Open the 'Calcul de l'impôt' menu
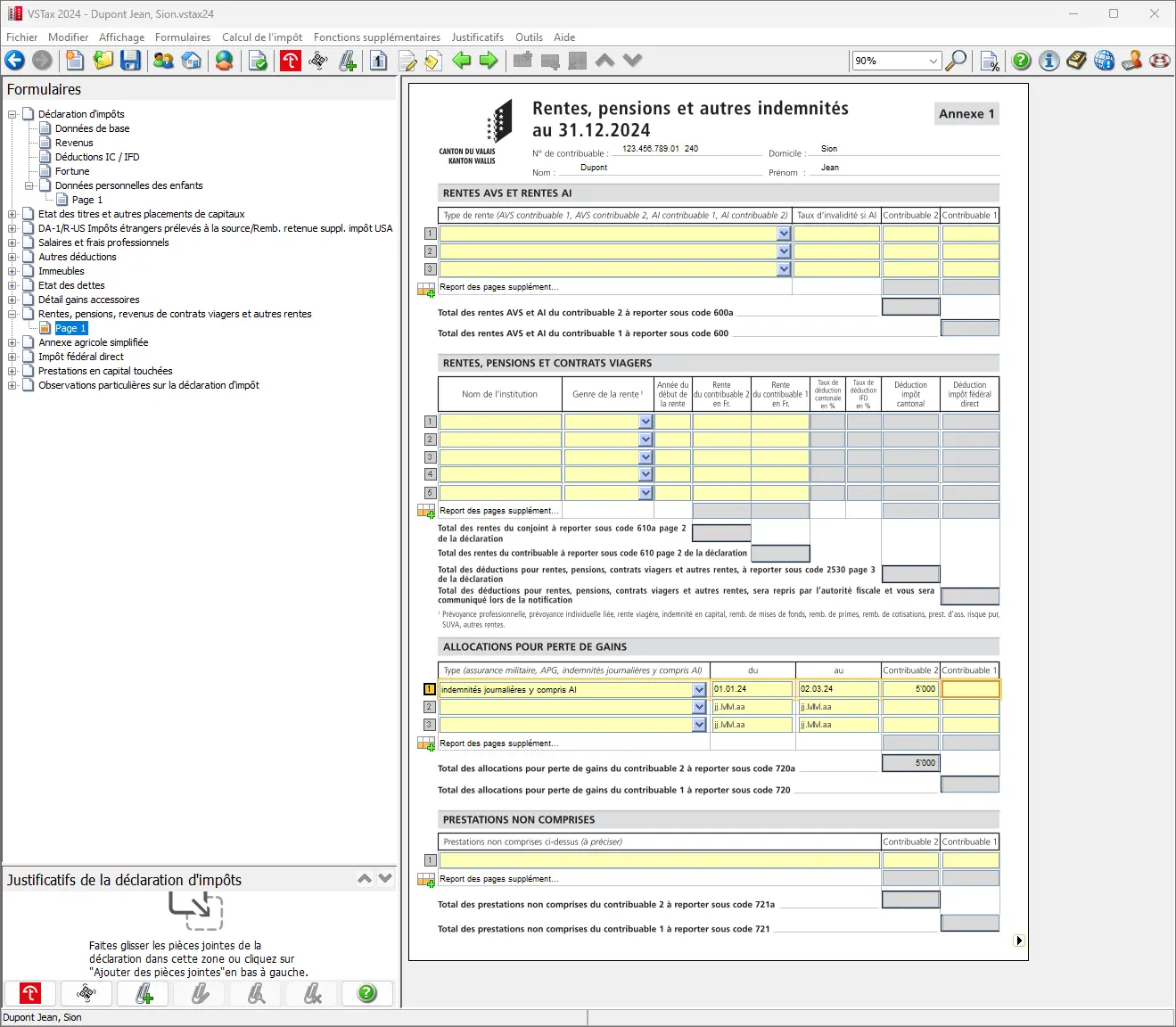The height and width of the screenshot is (1027, 1176). pos(261,37)
